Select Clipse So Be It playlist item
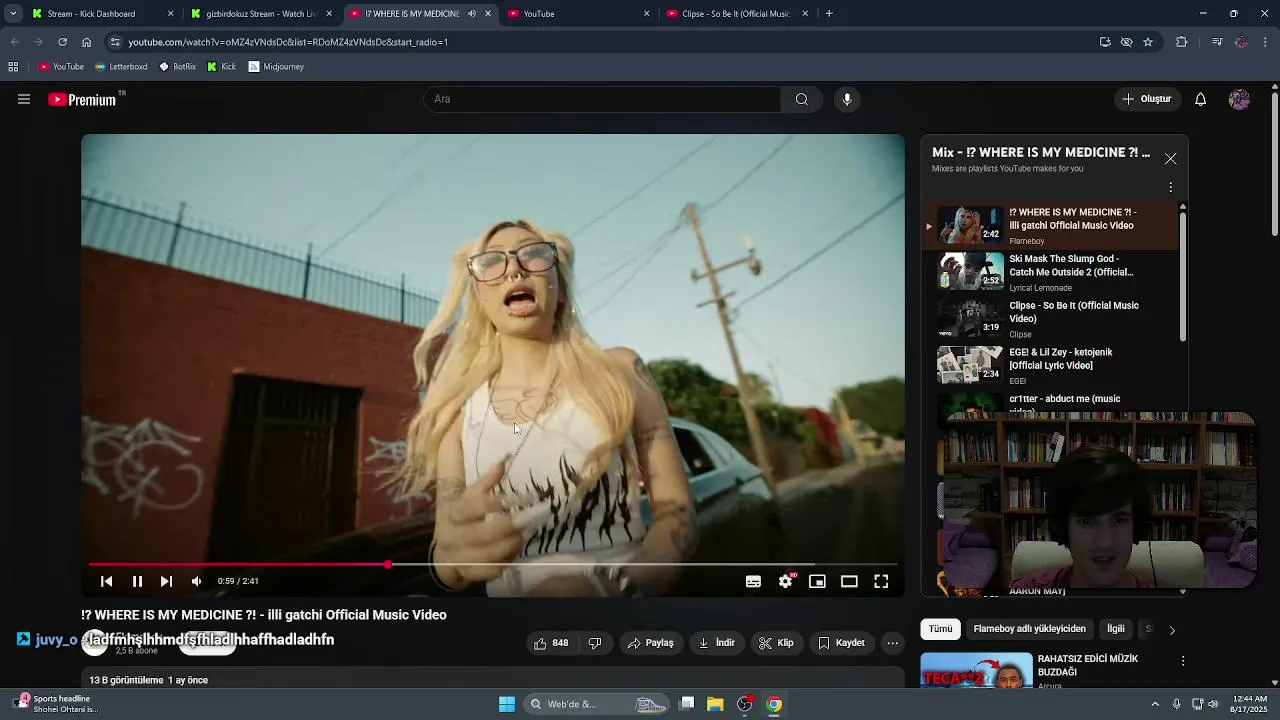Image resolution: width=1280 pixels, height=720 pixels. [x=1049, y=319]
